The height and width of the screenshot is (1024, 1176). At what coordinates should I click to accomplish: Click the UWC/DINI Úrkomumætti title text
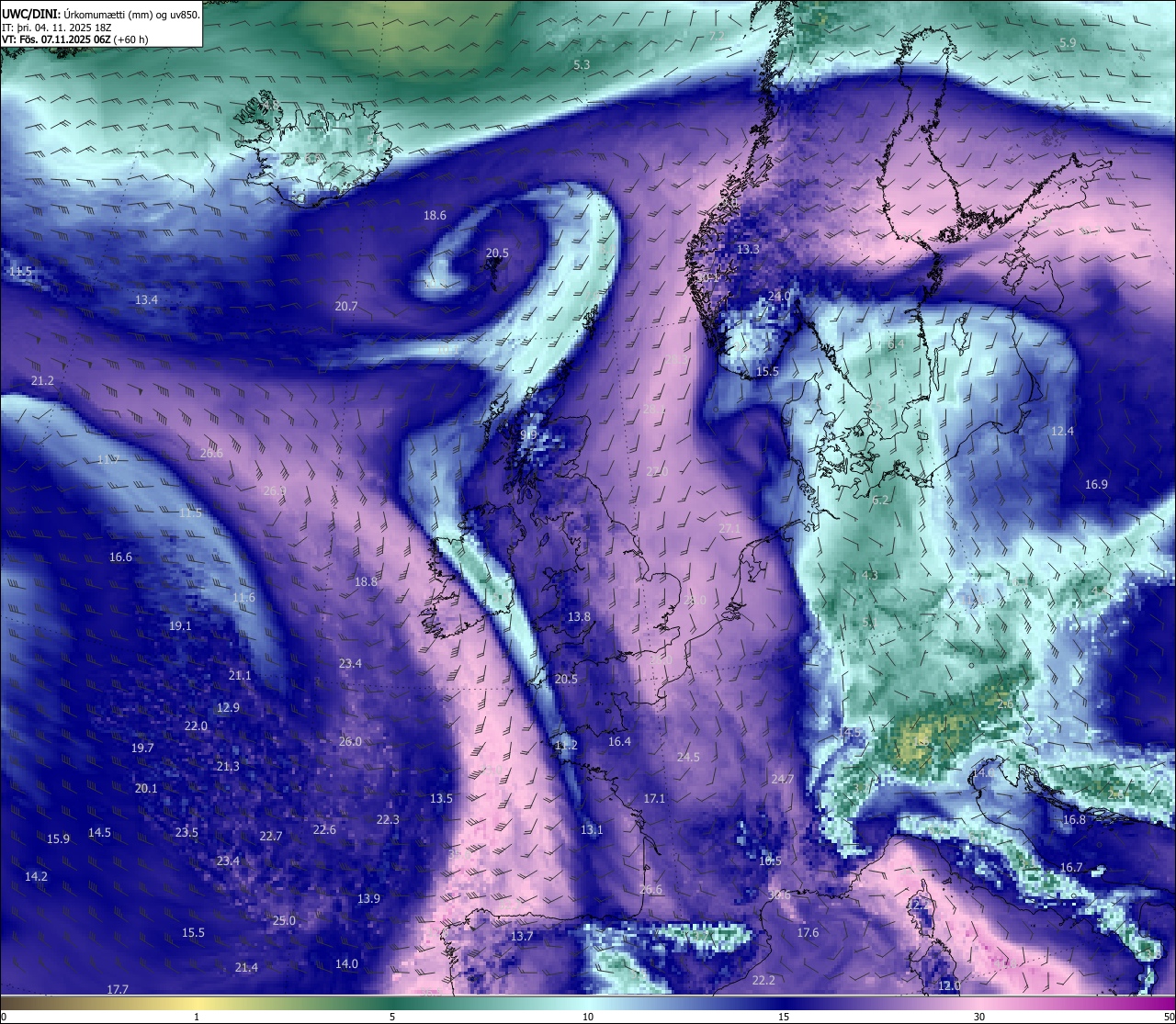click(x=101, y=15)
